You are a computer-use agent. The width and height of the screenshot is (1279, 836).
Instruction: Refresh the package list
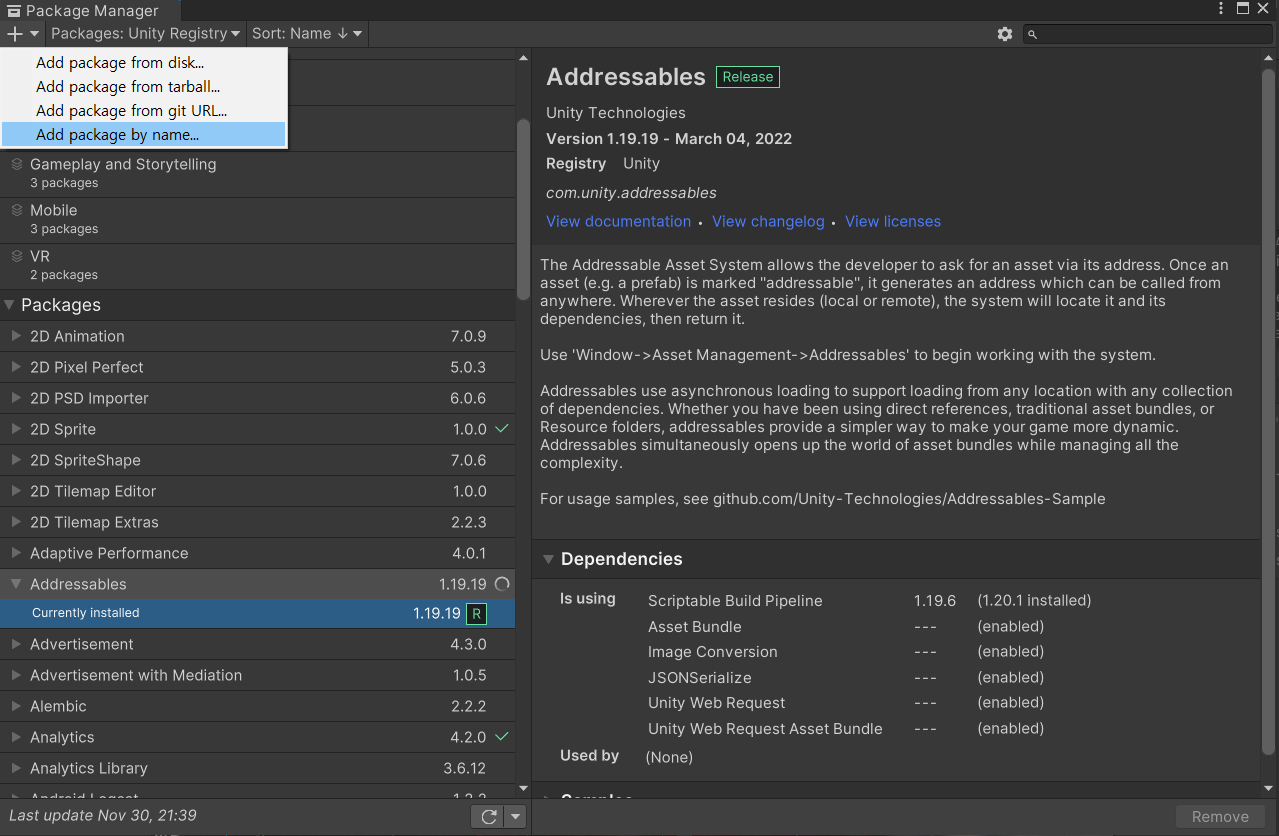coord(488,817)
